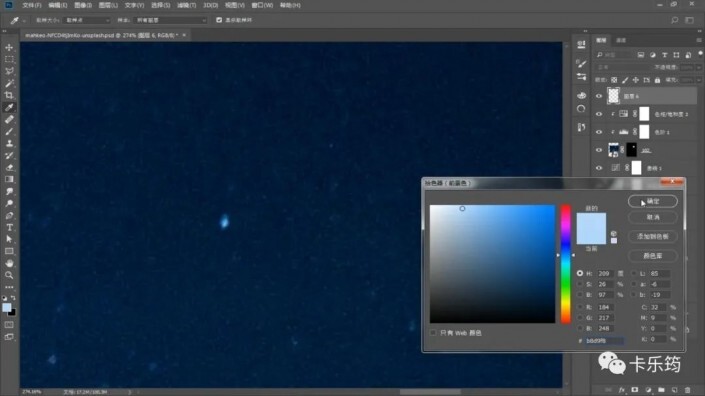Select the Hand tool
The width and height of the screenshot is (705, 396).
[9, 263]
